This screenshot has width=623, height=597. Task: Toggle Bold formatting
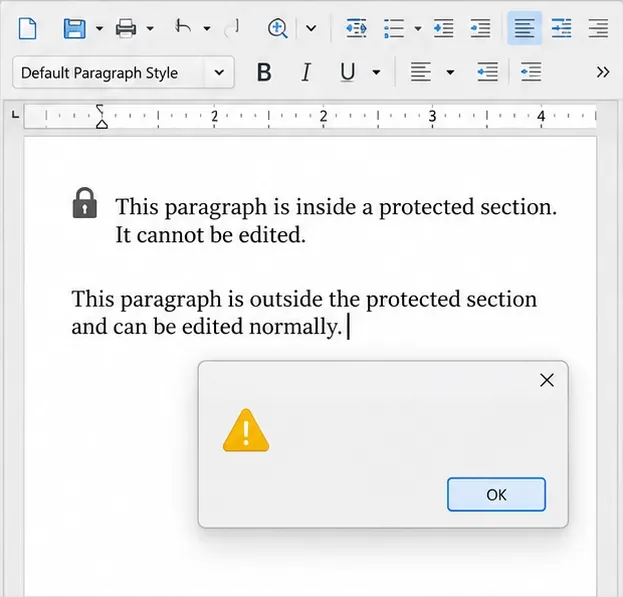264,72
